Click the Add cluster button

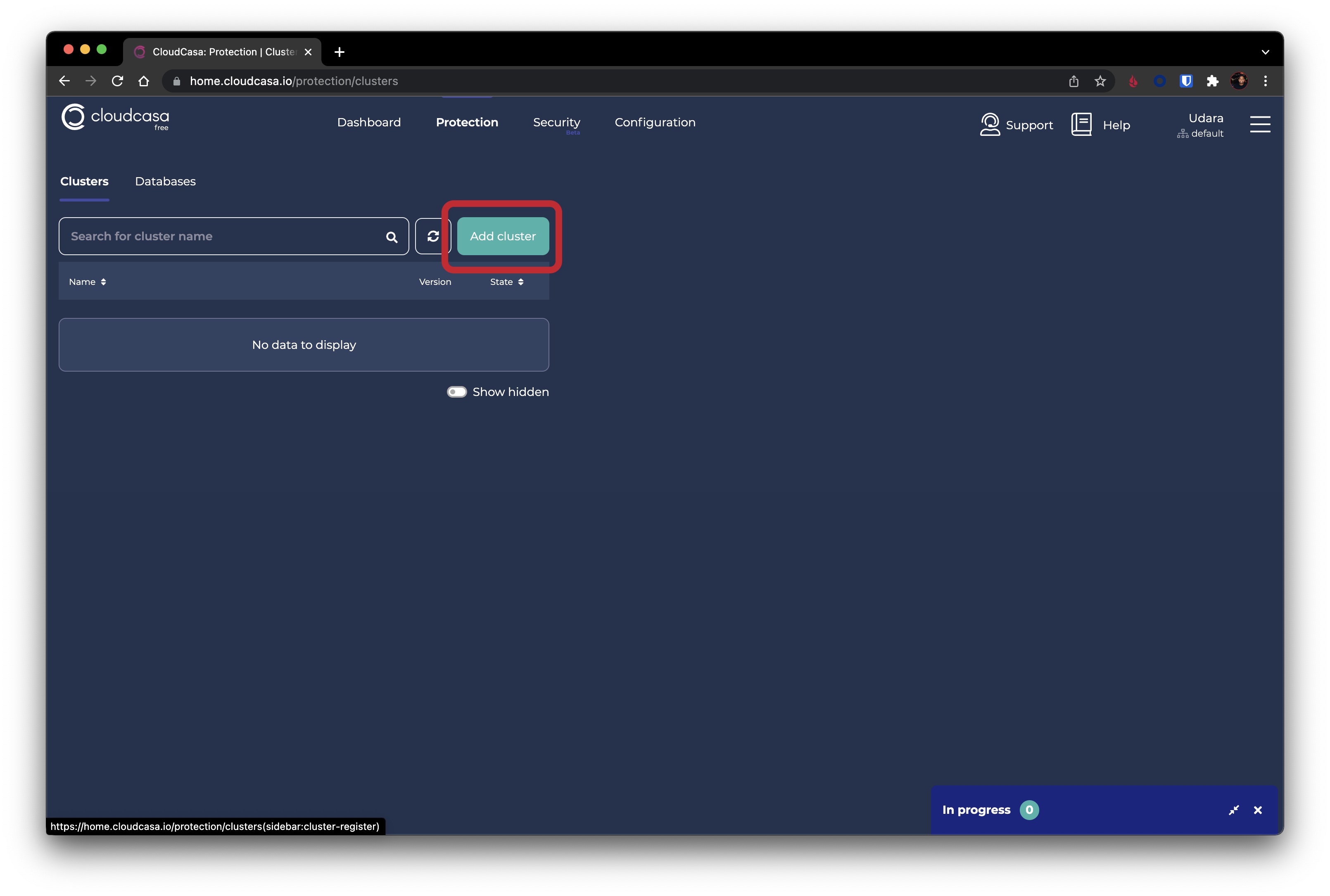503,236
